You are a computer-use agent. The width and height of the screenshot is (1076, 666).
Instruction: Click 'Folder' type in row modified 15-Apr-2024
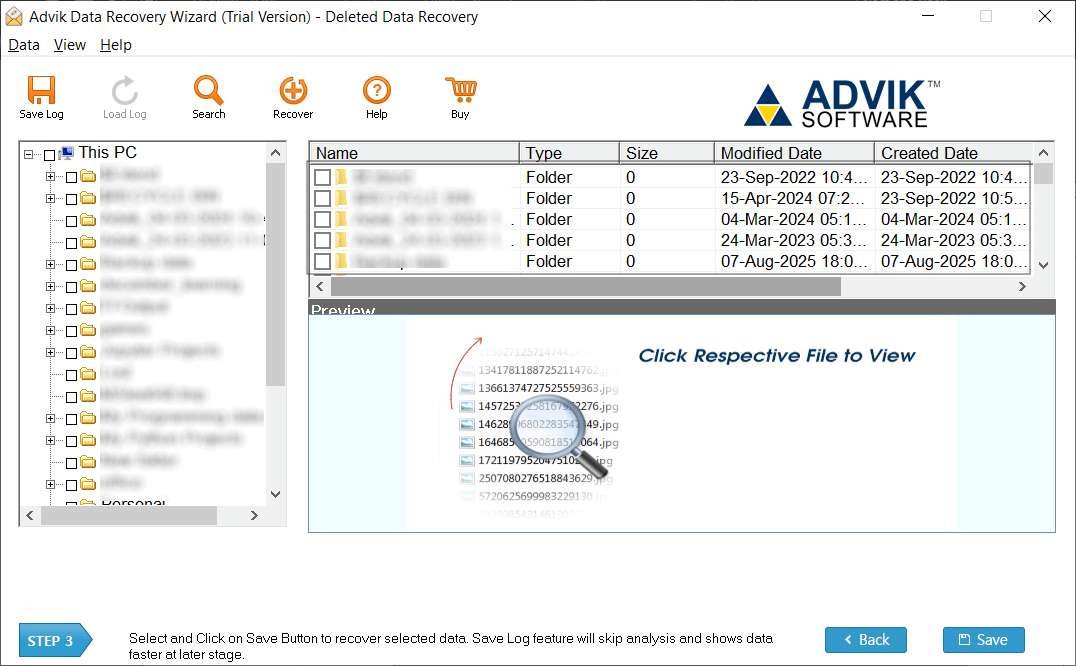click(x=549, y=198)
